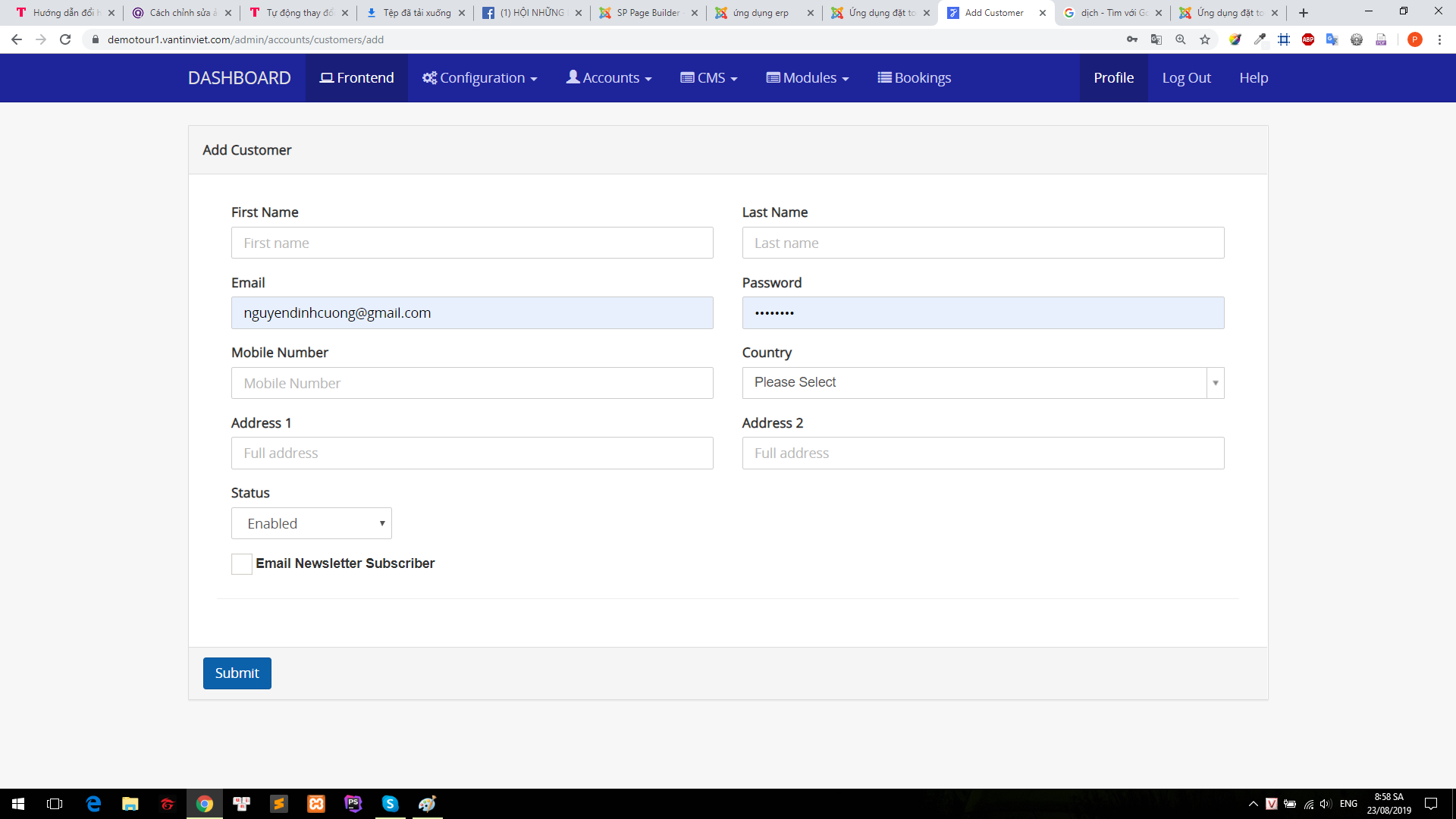Open File Explorer from the taskbar
Screen dimensions: 1456x819
click(x=130, y=804)
